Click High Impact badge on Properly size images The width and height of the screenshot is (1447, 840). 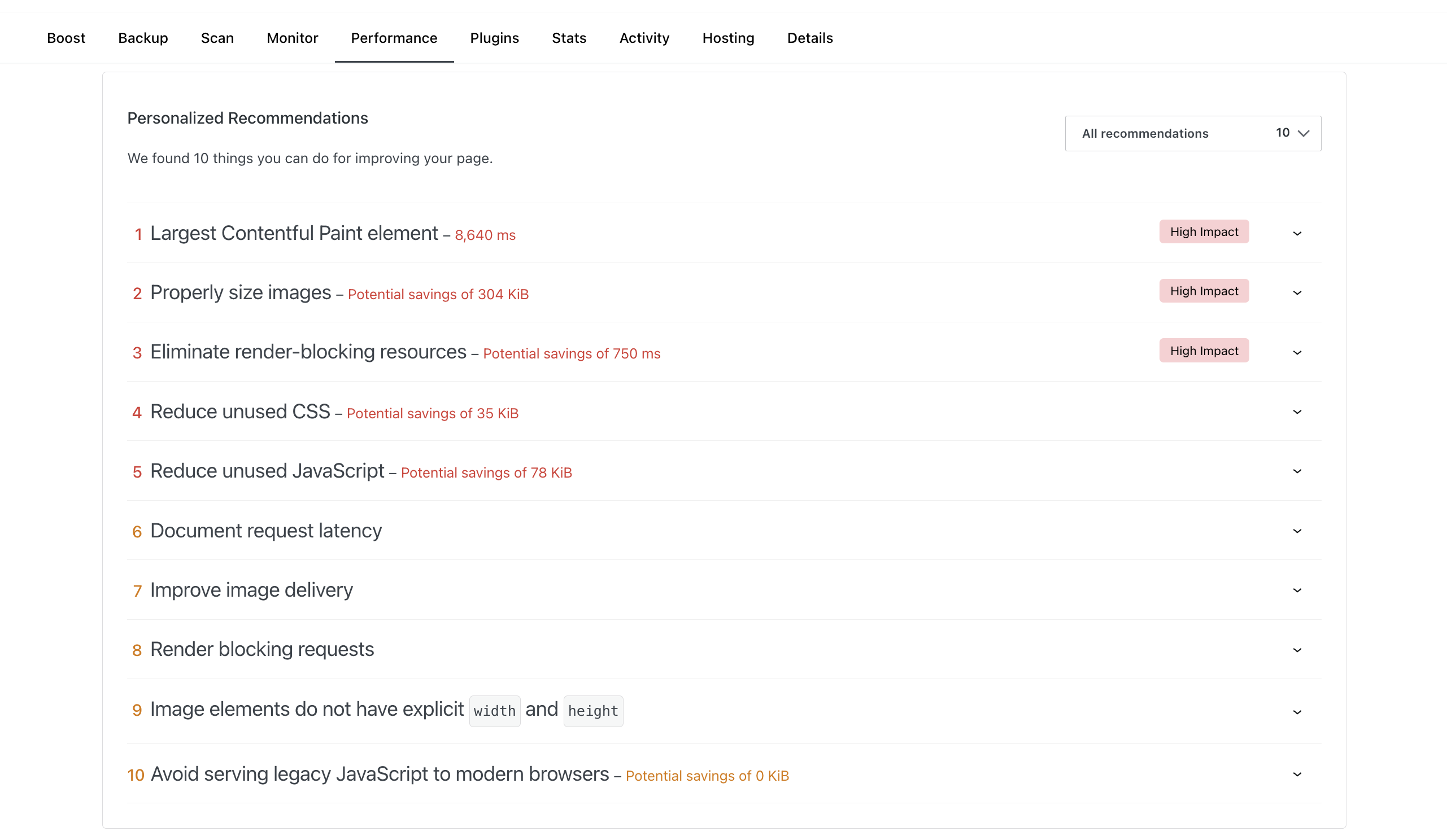click(1204, 291)
